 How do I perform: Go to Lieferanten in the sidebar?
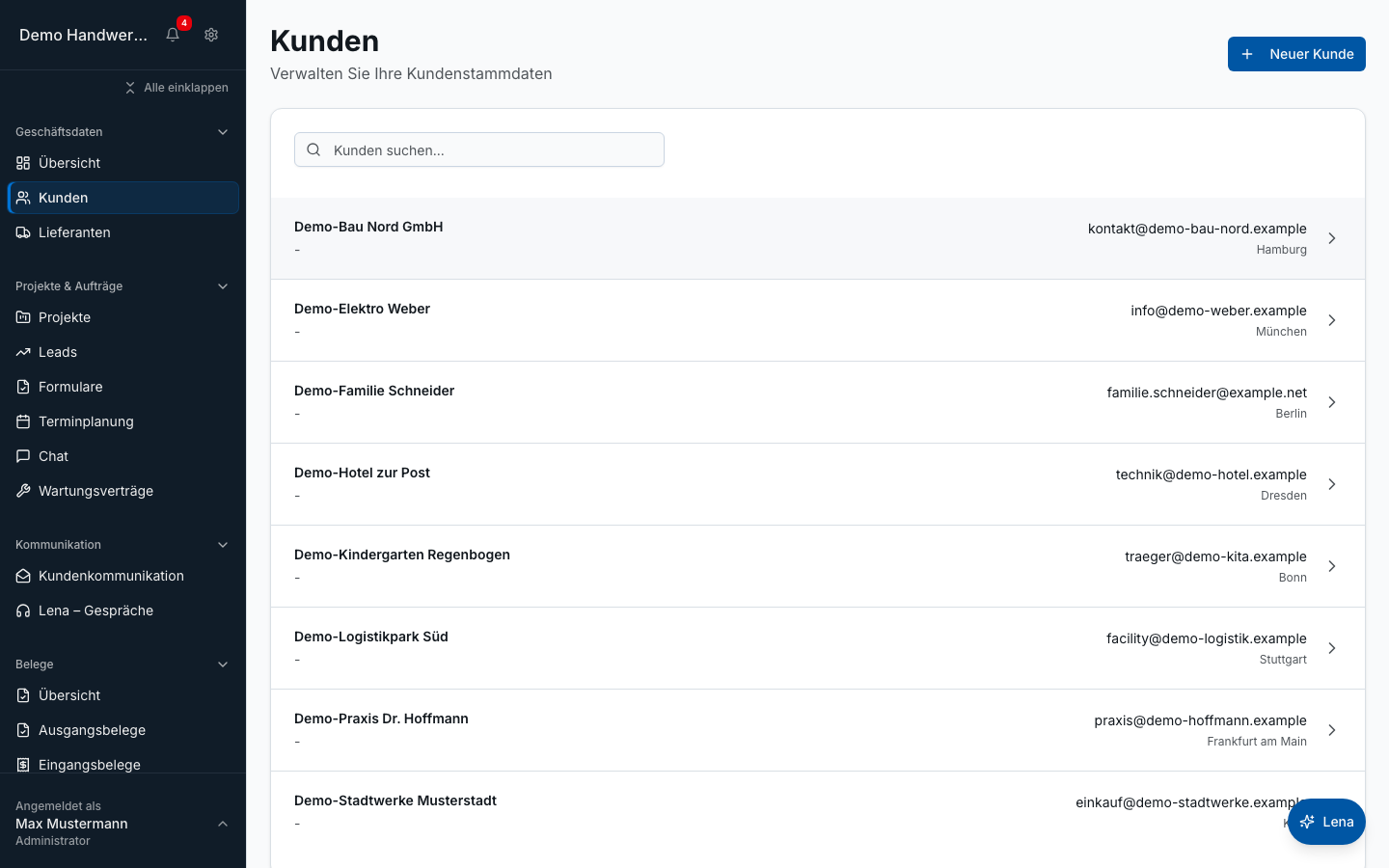click(x=123, y=232)
